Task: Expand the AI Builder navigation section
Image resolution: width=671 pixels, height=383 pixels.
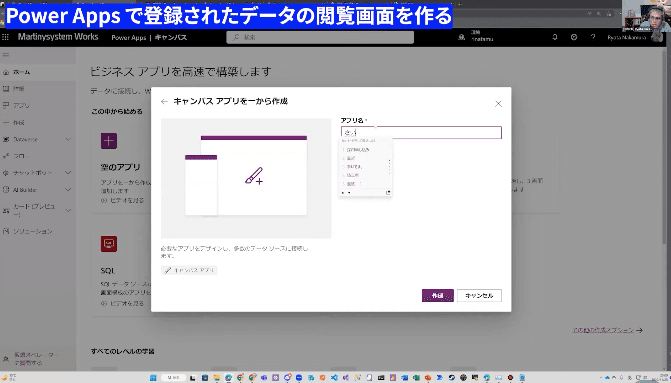Action: point(68,190)
